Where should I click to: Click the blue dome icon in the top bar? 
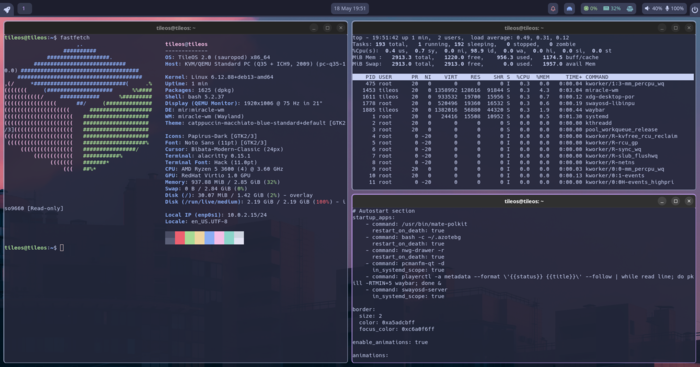coord(569,8)
